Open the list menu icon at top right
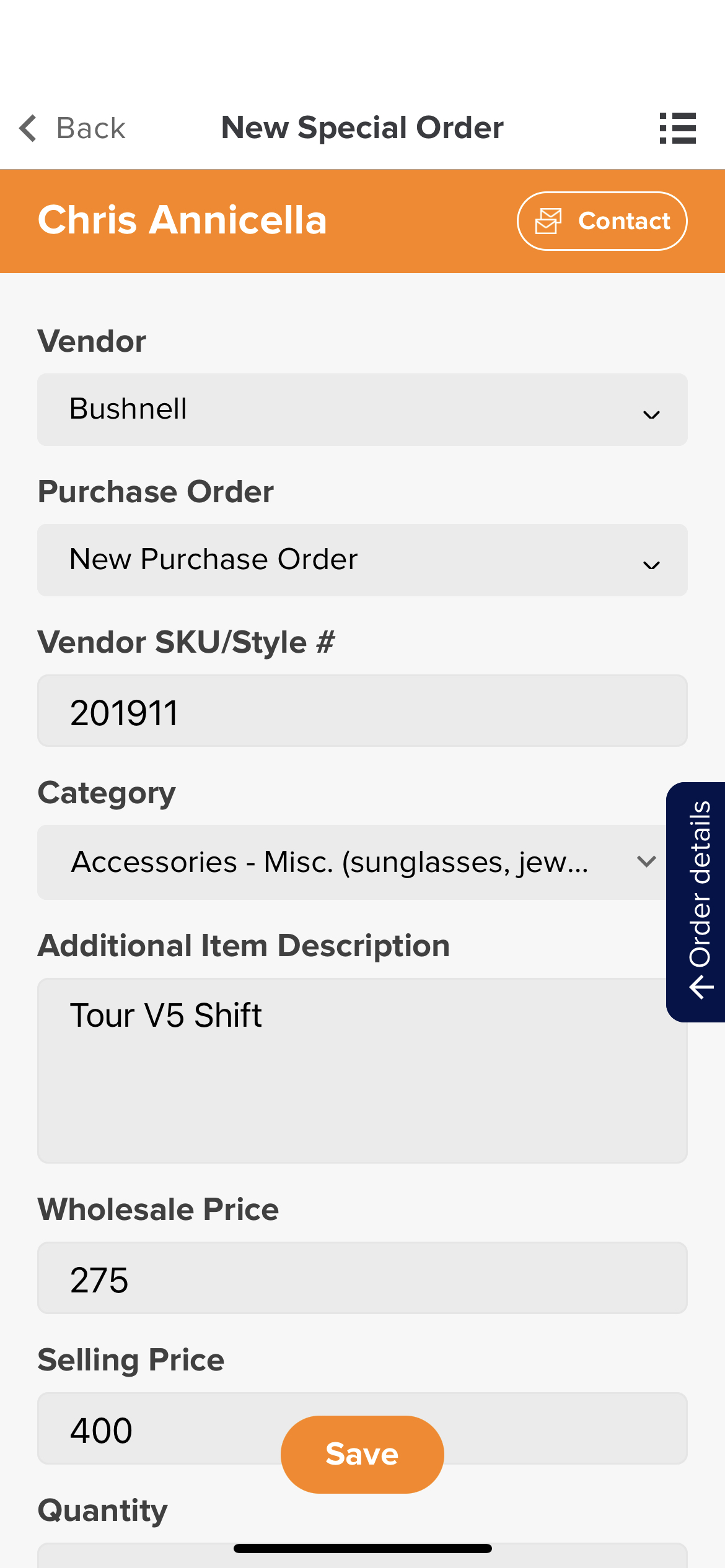725x1568 pixels. (678, 128)
